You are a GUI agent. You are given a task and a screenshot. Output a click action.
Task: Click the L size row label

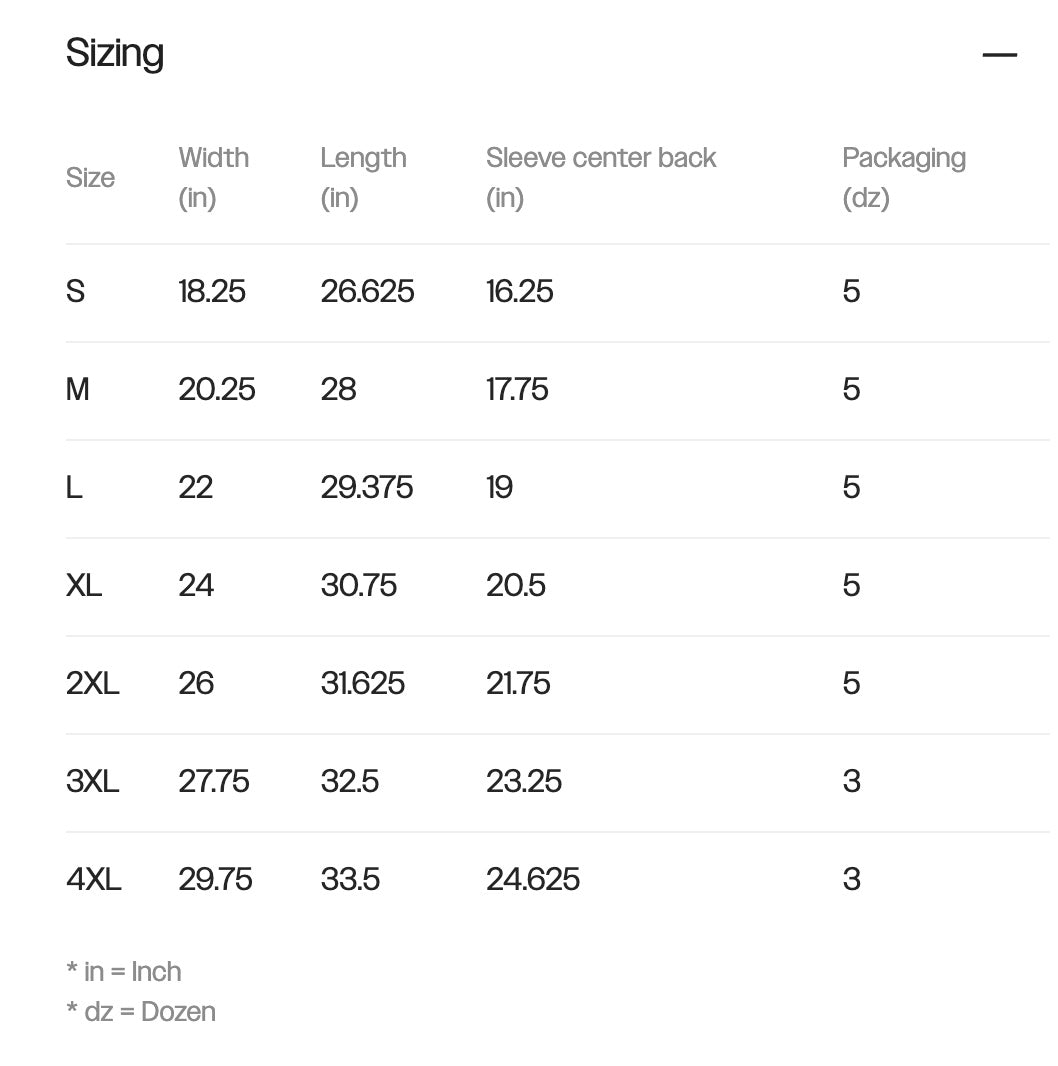click(x=75, y=488)
